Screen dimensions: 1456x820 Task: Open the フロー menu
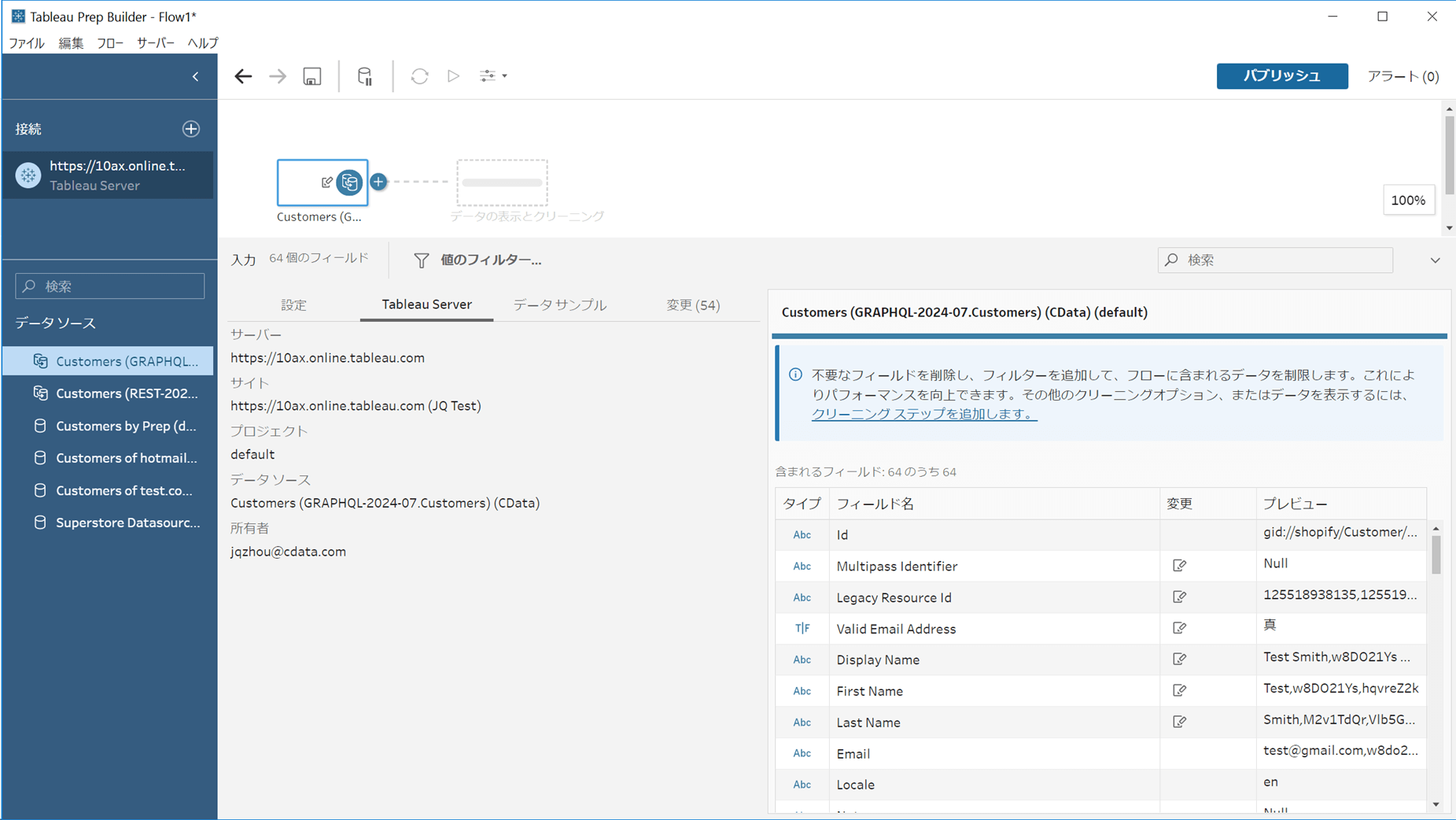(x=109, y=43)
